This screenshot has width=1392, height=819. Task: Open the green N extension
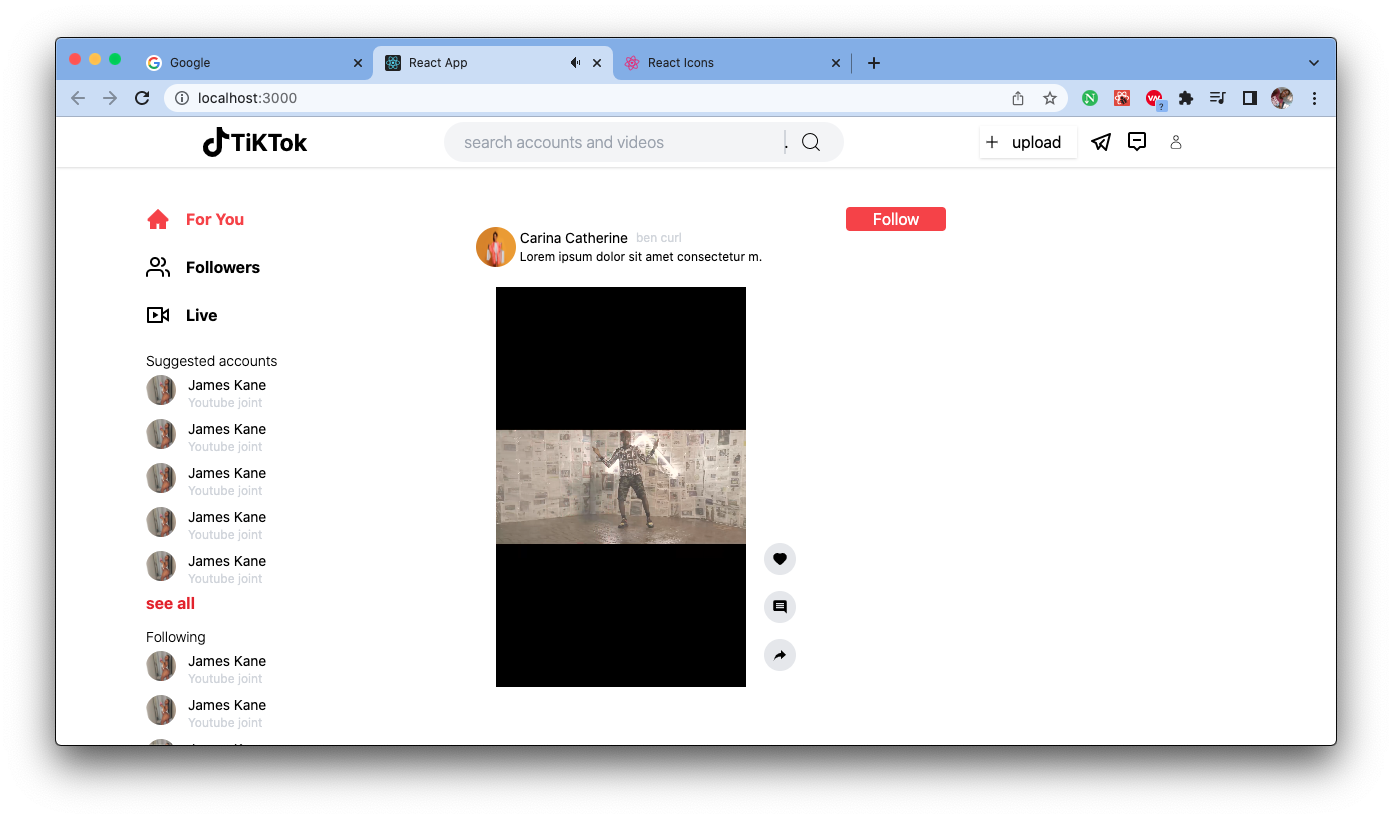[1090, 98]
